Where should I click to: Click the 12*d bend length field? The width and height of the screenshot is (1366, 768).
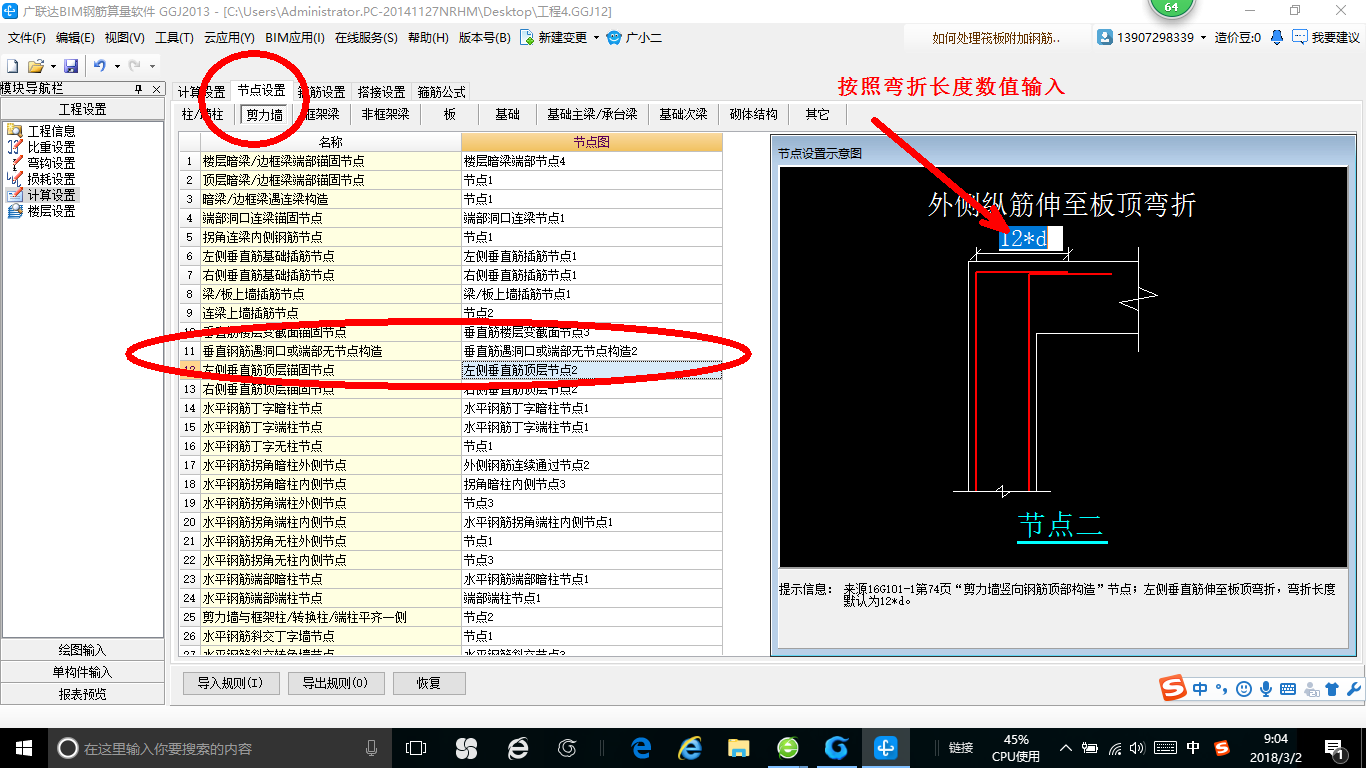pyautogui.click(x=1030, y=239)
